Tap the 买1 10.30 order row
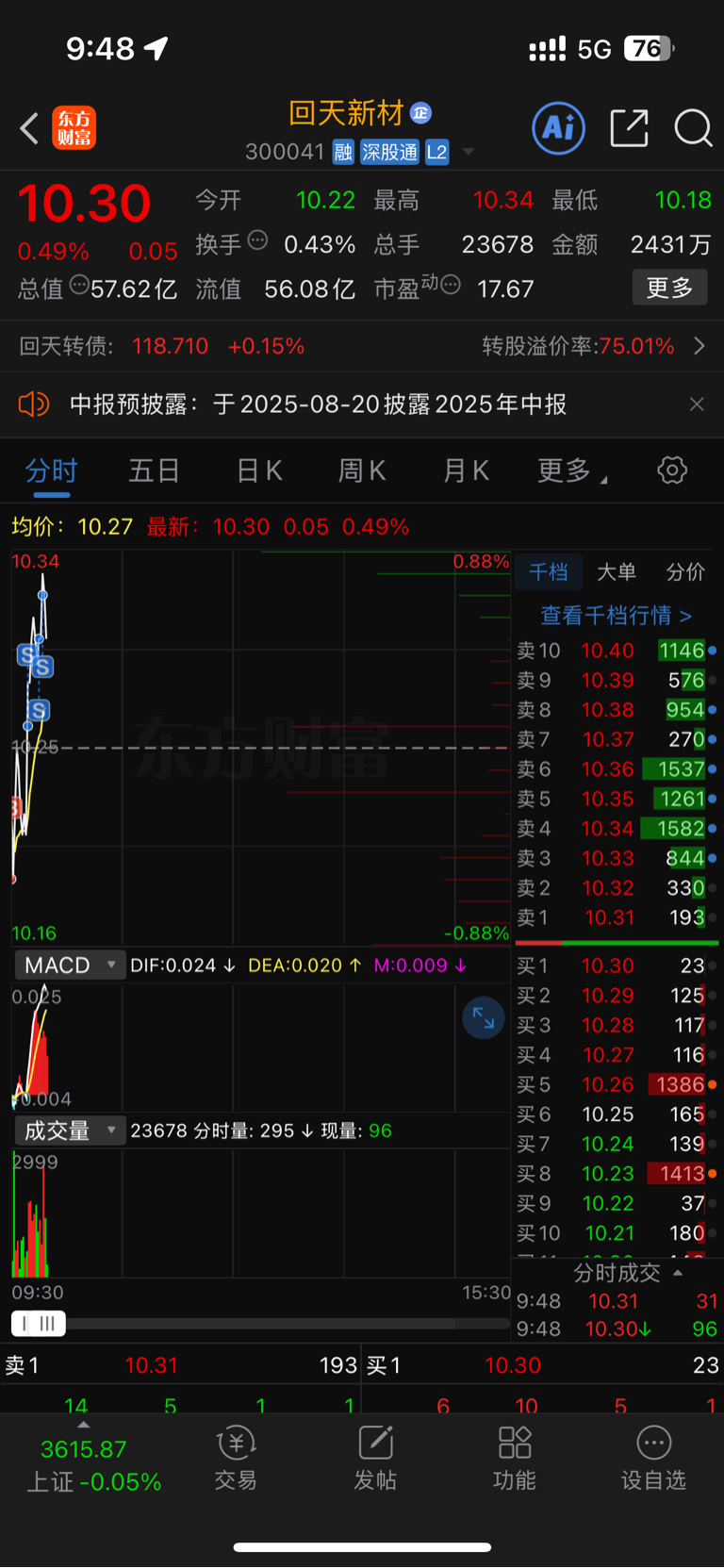The image size is (724, 1568). 617,966
